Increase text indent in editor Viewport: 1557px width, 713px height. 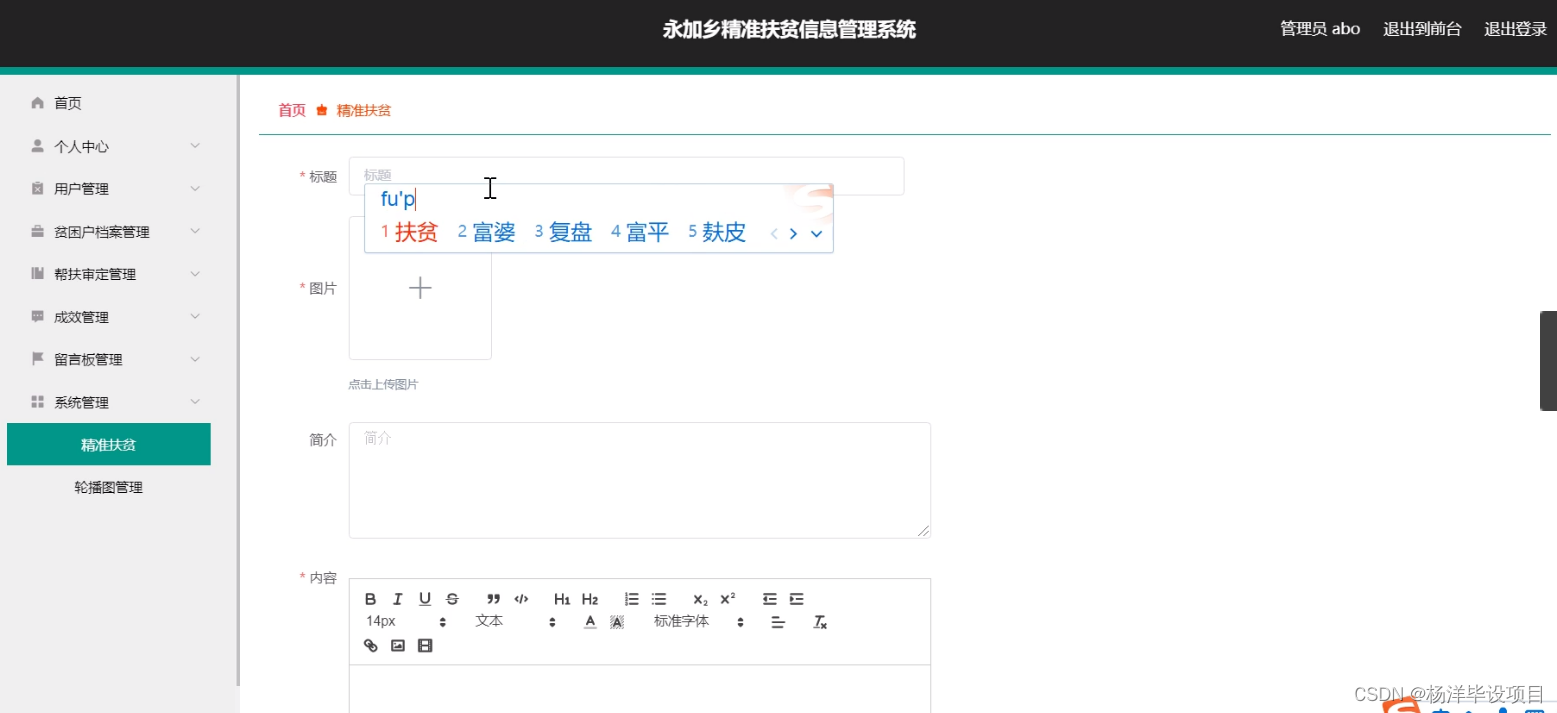pyautogui.click(x=796, y=599)
